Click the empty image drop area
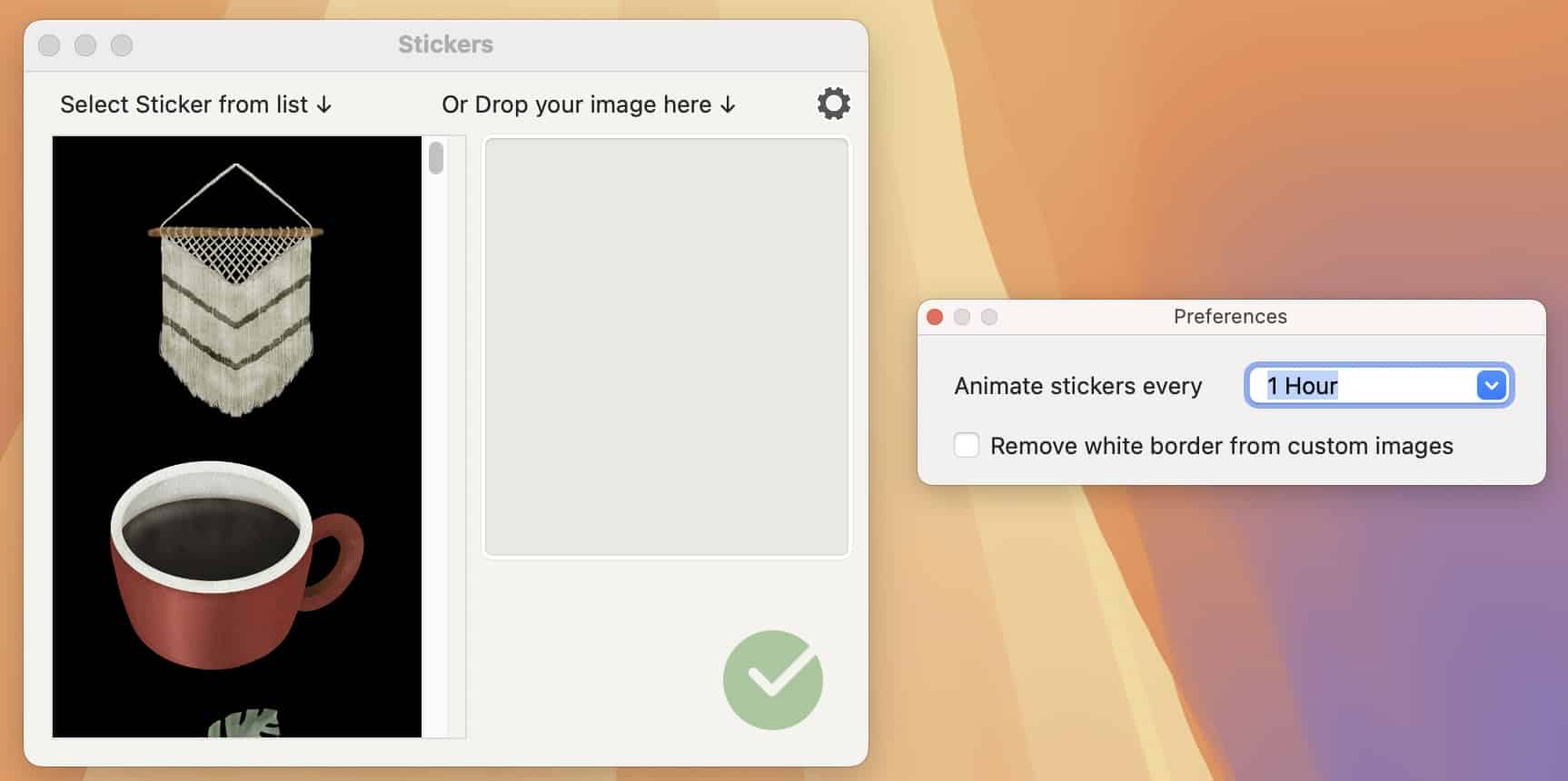The height and width of the screenshot is (781, 1568). click(x=666, y=346)
